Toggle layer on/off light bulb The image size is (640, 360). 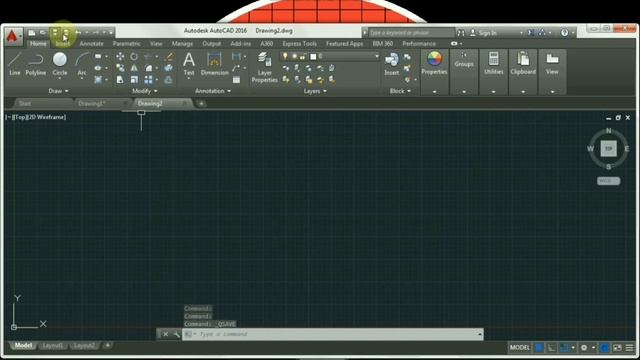point(285,56)
